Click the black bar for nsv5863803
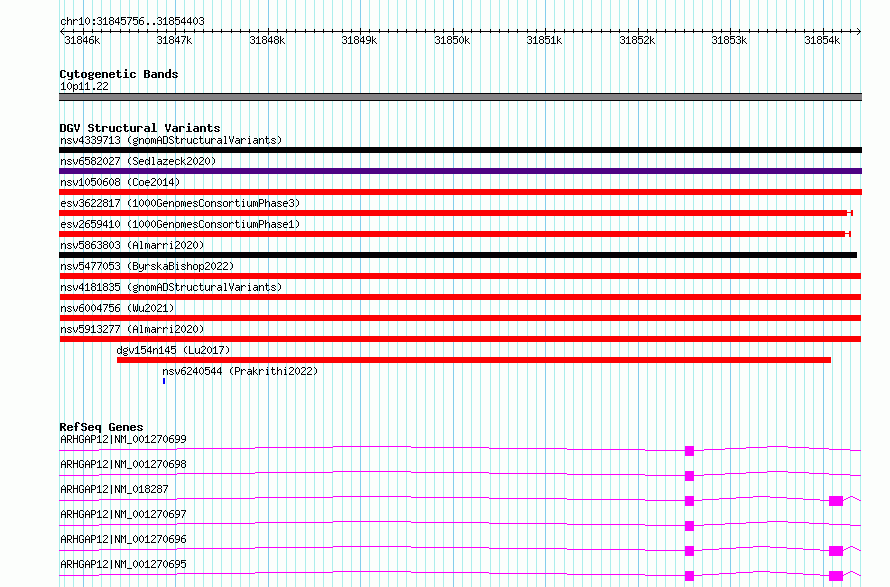 [x=458, y=255]
